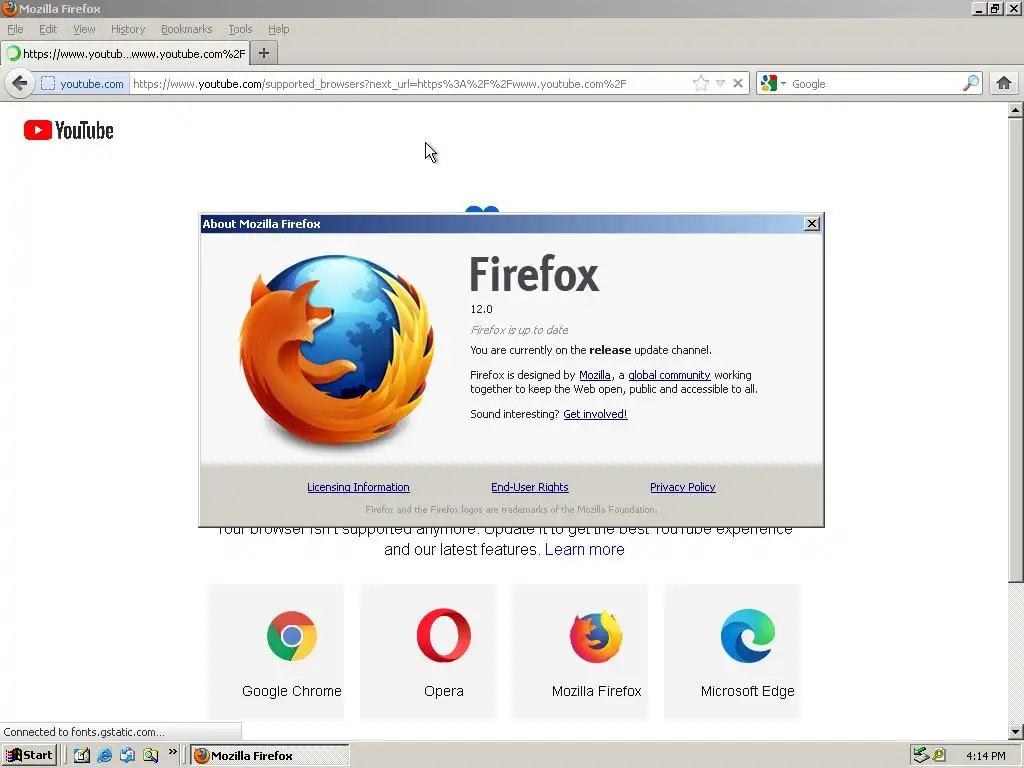Click the site identity box youtube.com
This screenshot has width=1024, height=768.
pyautogui.click(x=82, y=84)
